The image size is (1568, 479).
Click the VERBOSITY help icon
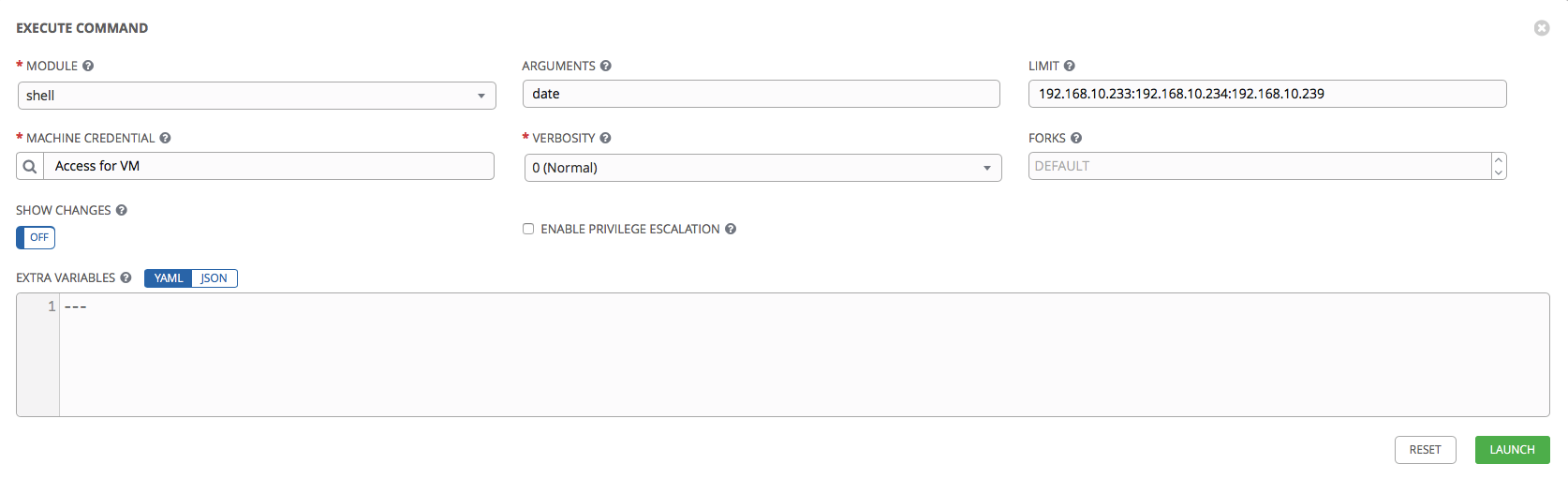coord(606,138)
